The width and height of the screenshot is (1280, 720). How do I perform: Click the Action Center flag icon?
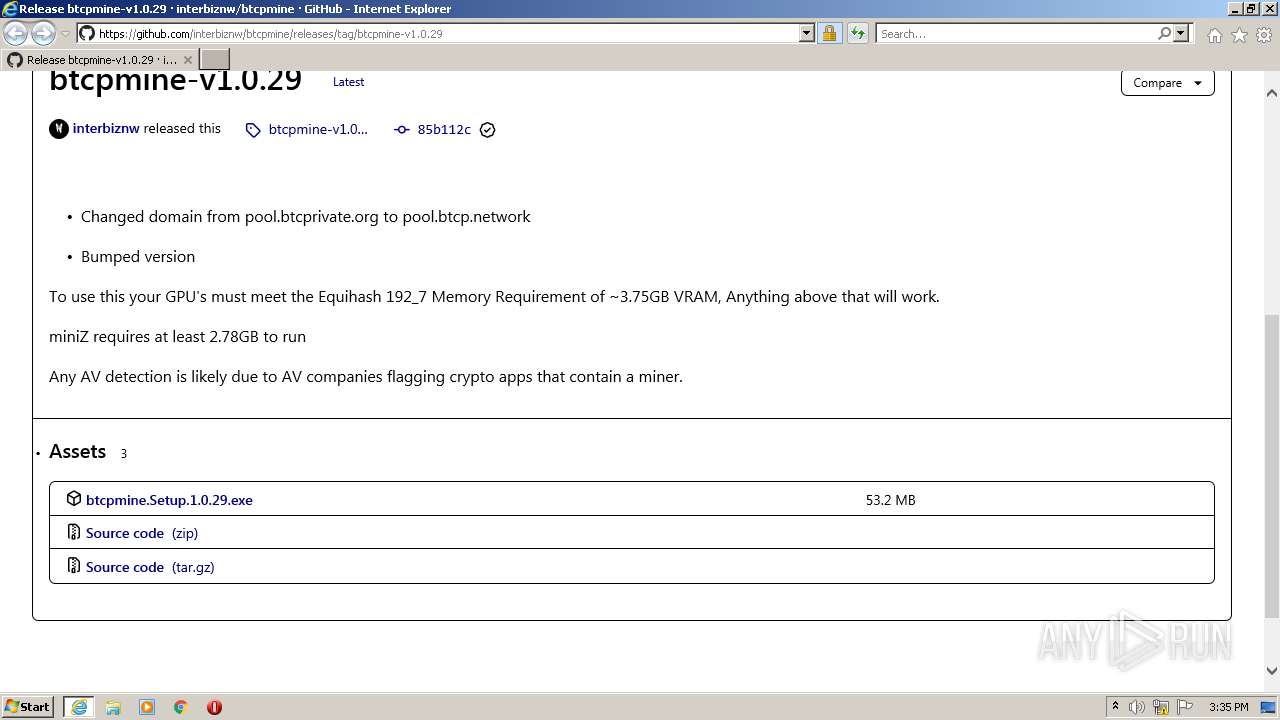pos(1186,707)
